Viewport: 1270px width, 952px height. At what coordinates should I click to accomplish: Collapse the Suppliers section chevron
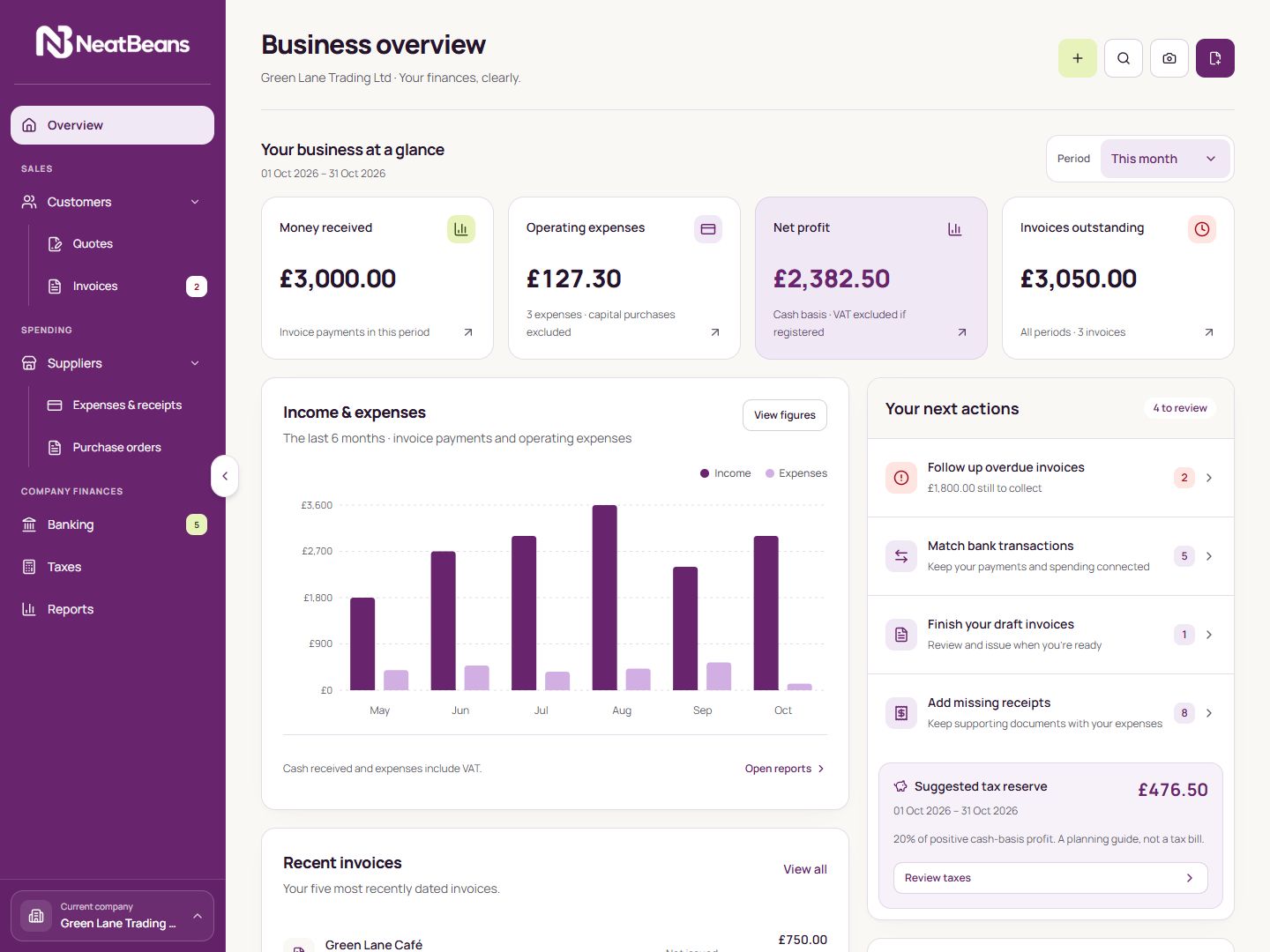195,363
